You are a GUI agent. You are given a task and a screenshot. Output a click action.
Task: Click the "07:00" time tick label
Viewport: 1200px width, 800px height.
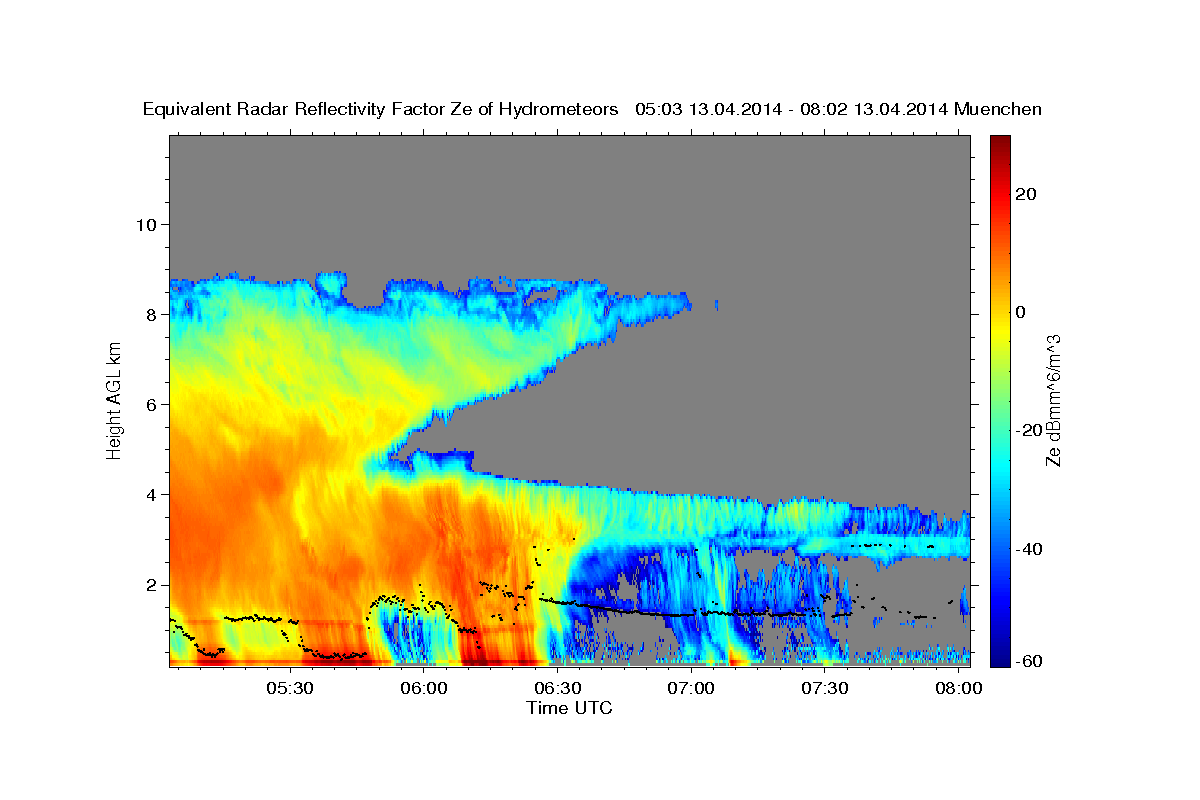[692, 689]
